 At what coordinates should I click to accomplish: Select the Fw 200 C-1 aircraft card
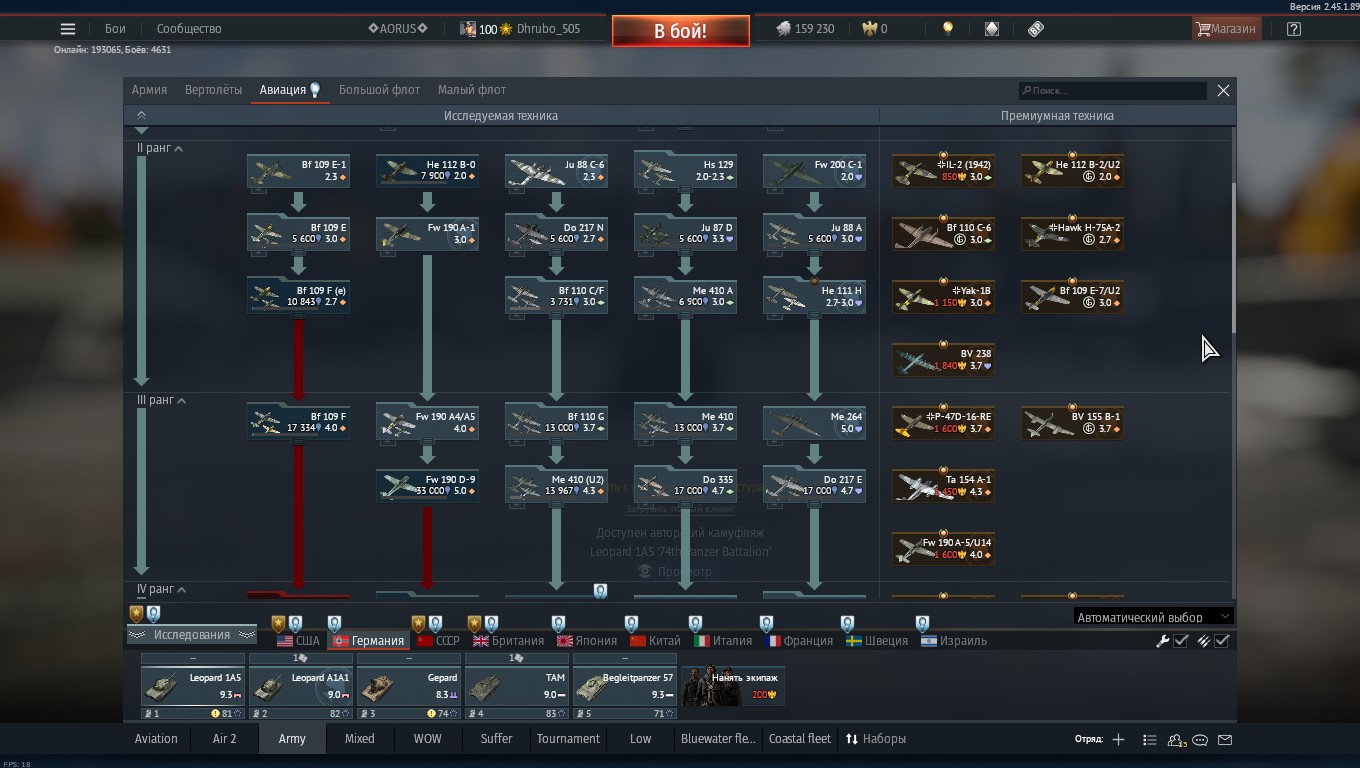(x=814, y=171)
